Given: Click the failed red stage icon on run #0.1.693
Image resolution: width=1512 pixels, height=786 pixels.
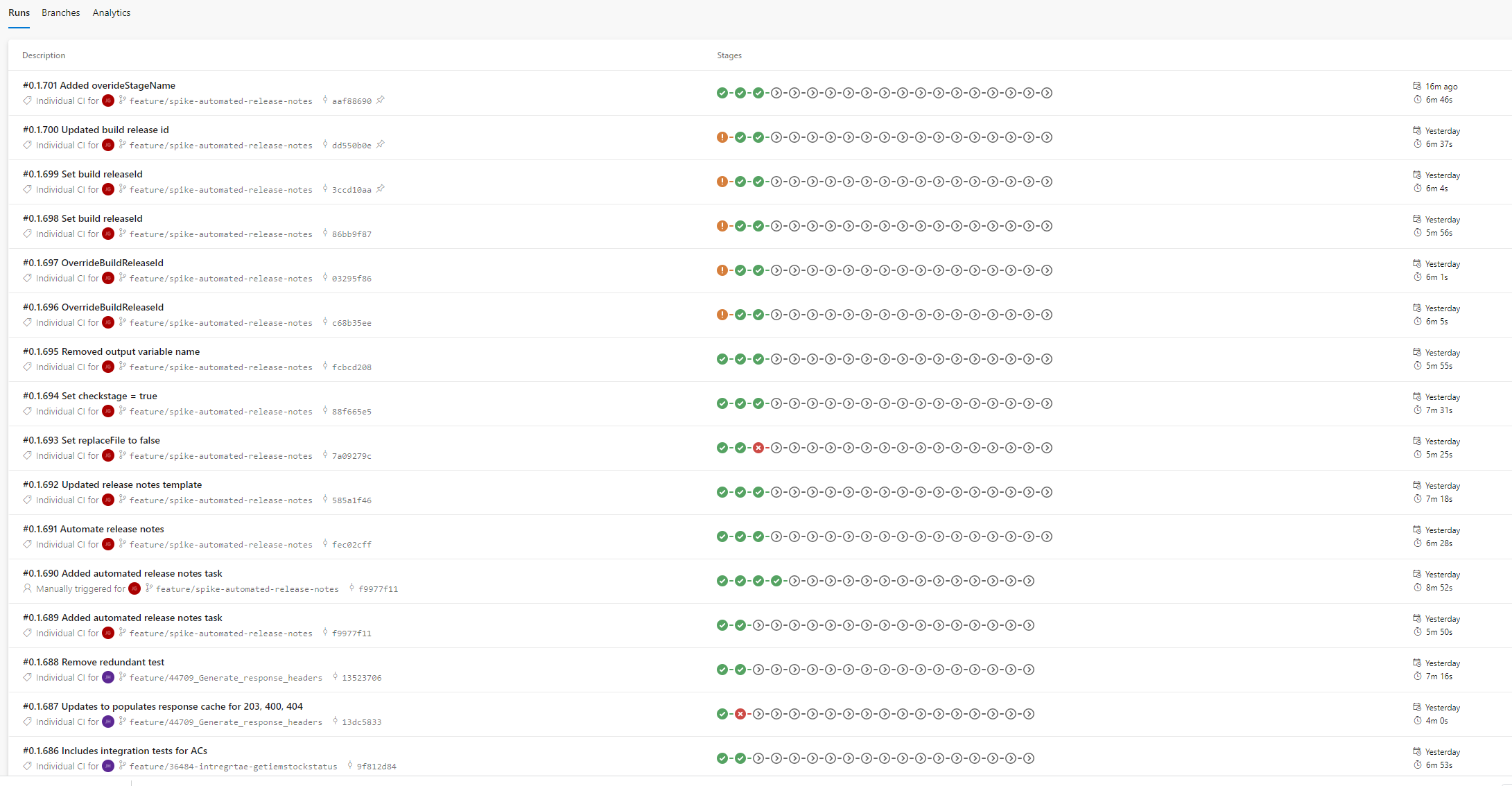Looking at the screenshot, I should (758, 448).
